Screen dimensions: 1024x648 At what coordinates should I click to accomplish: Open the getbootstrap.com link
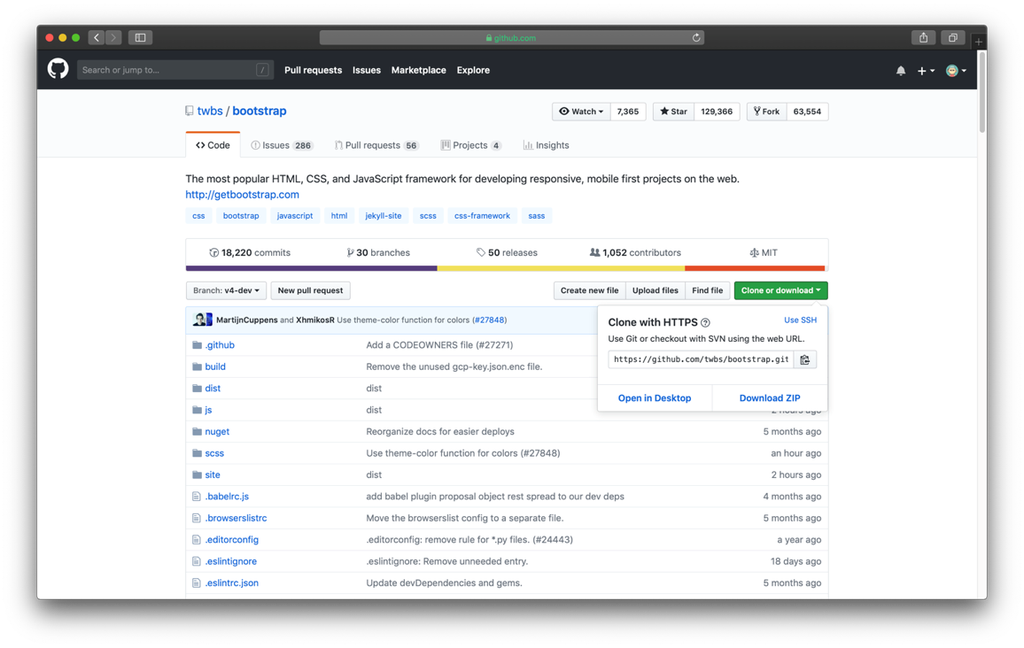[242, 195]
